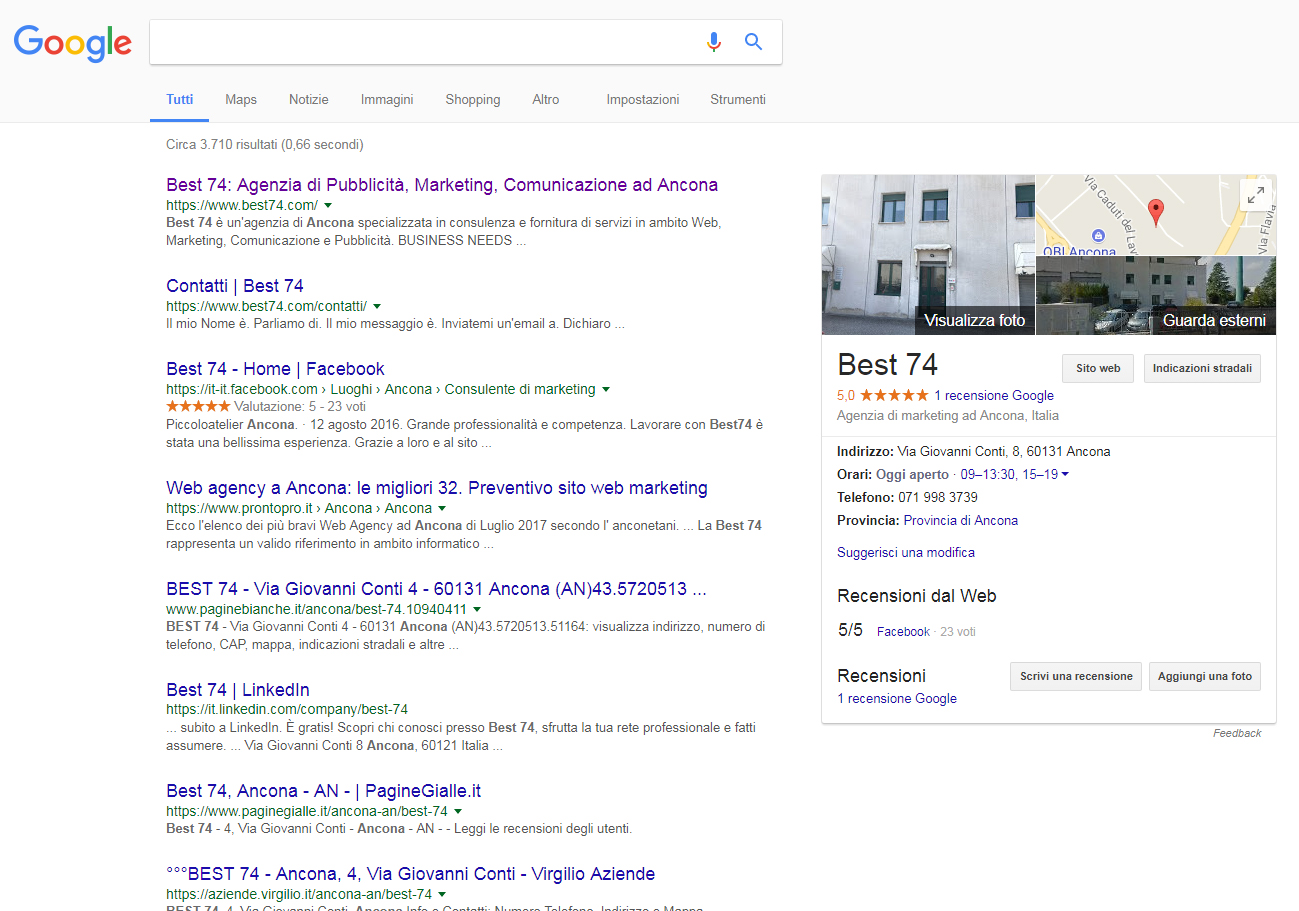Open dropdown arrow by paginebianche.it URL
Image resolution: width=1299 pixels, height=911 pixels.
[x=477, y=609]
